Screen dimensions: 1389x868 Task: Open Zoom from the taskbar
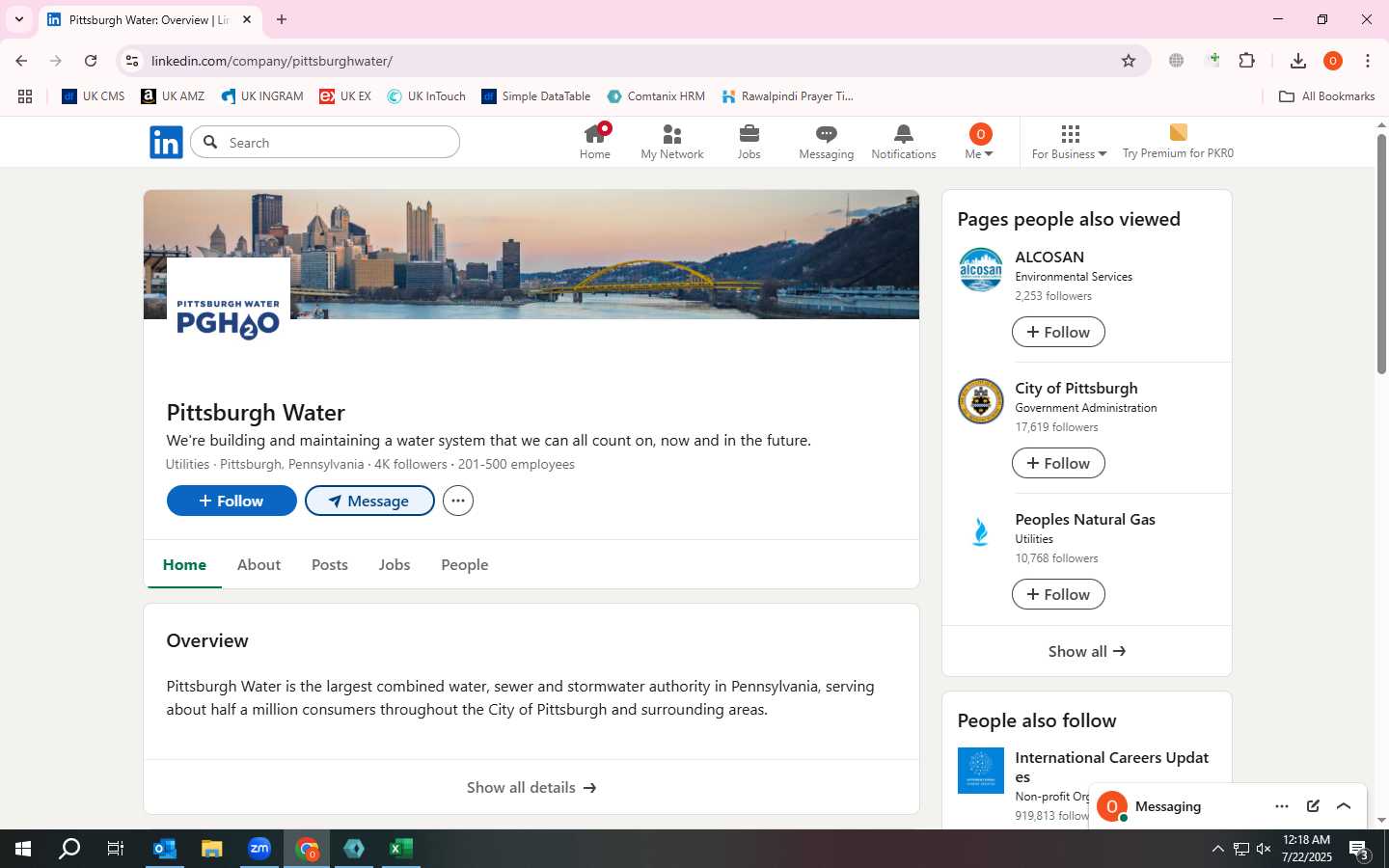click(259, 849)
